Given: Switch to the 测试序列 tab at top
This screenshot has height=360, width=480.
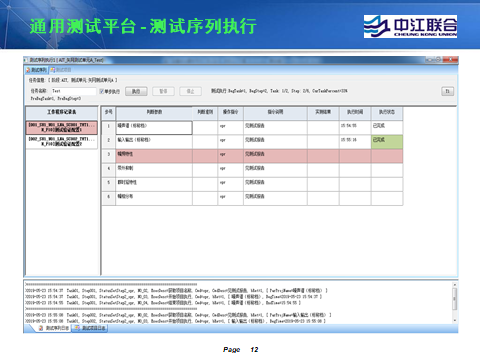Looking at the screenshot, I should 37,70.
